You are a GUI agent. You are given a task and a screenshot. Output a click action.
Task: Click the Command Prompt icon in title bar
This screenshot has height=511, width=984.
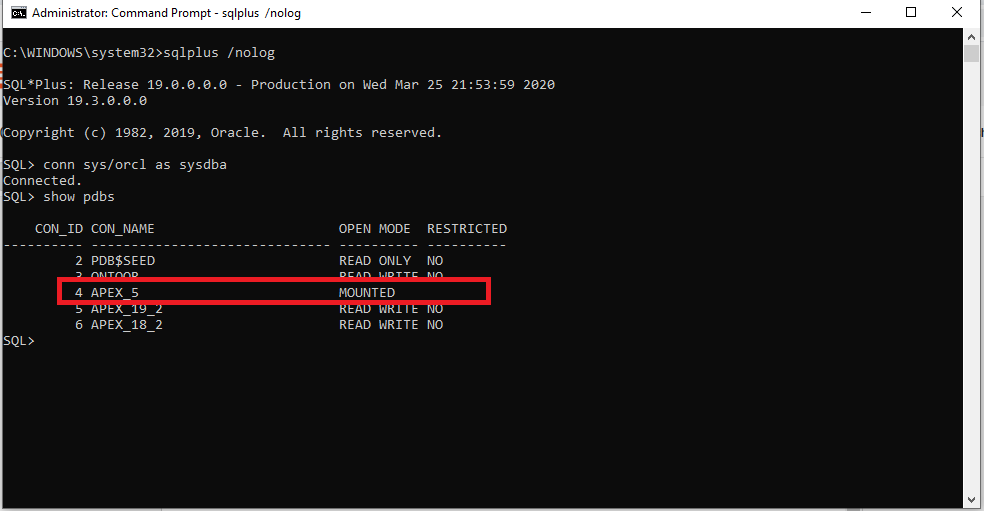pos(17,13)
